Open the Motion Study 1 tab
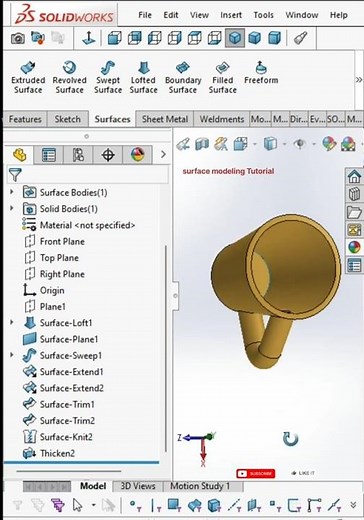Image resolution: width=364 pixels, height=520 pixels. coord(200,486)
